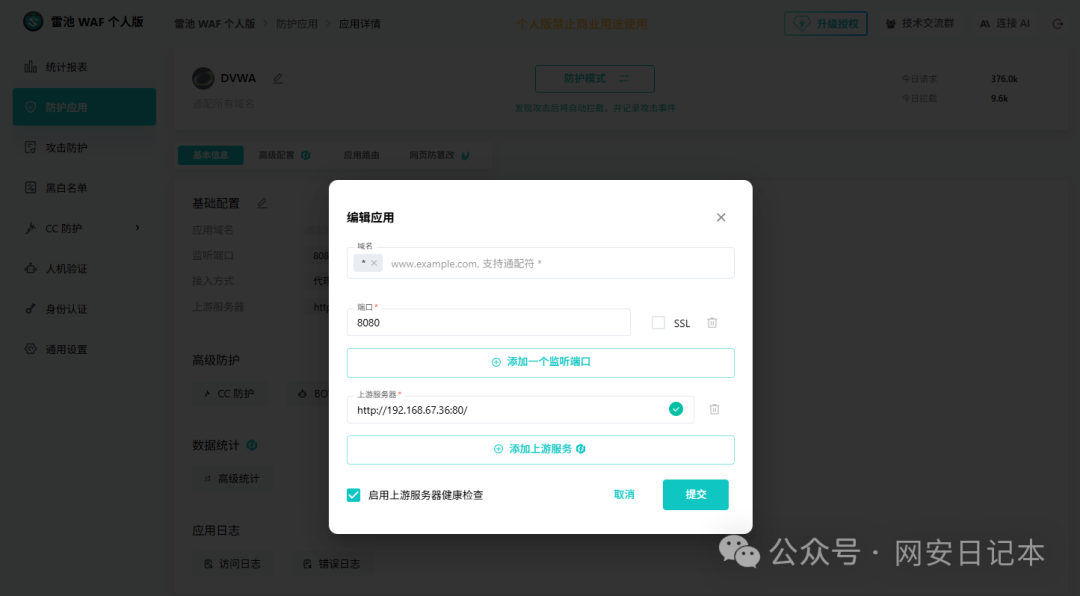1080x596 pixels.
Task: Open 错误日志 under 应用日志
Action: tap(332, 564)
